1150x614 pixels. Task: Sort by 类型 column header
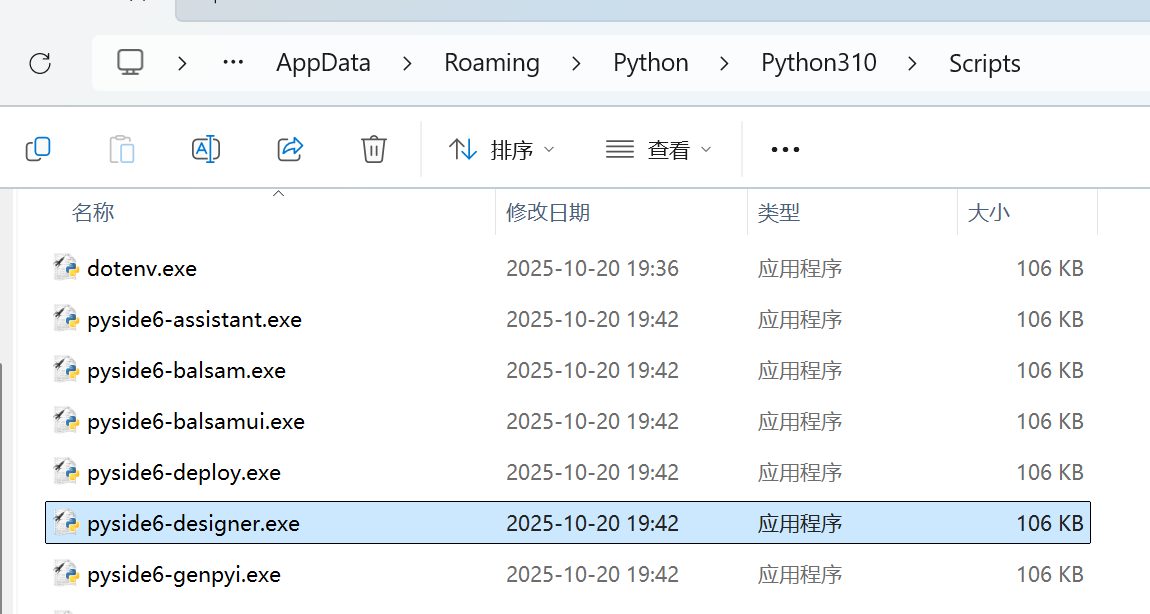coord(778,213)
